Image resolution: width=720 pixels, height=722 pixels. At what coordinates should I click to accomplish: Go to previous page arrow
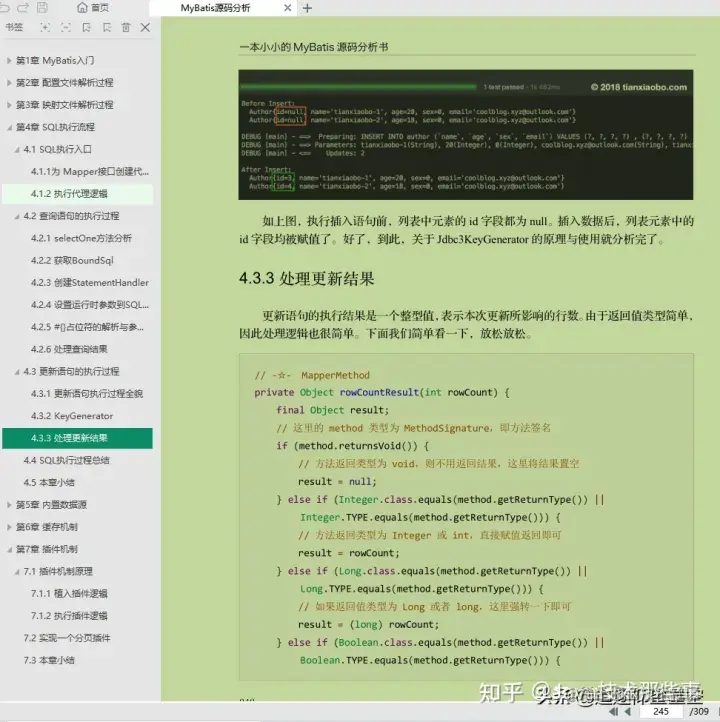coord(628,711)
